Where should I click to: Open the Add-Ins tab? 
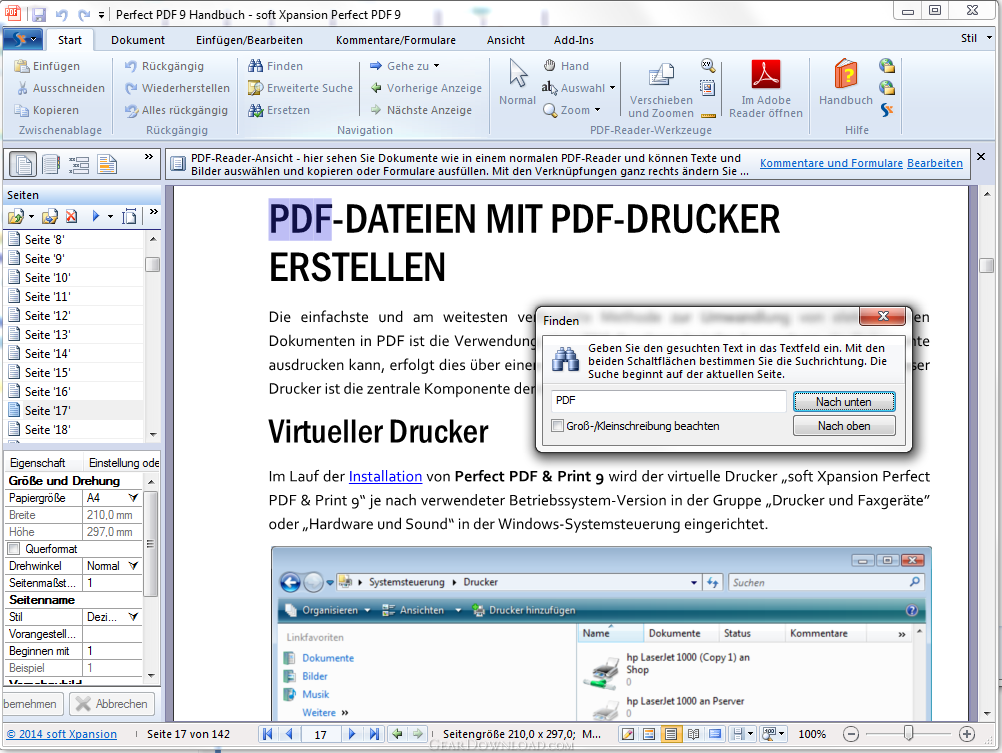[574, 40]
